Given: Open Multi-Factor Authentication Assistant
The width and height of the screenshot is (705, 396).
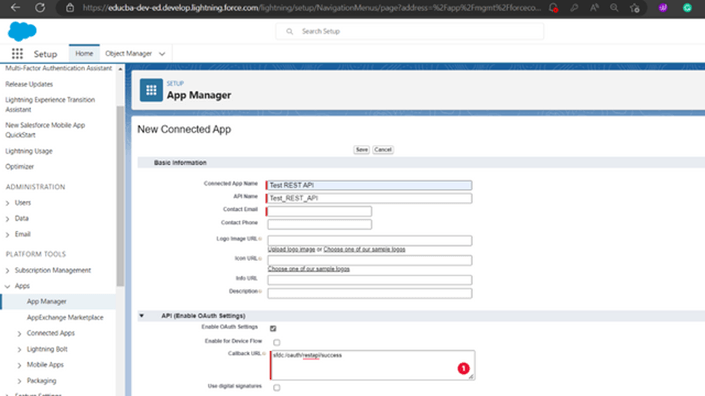Looking at the screenshot, I should point(58,68).
